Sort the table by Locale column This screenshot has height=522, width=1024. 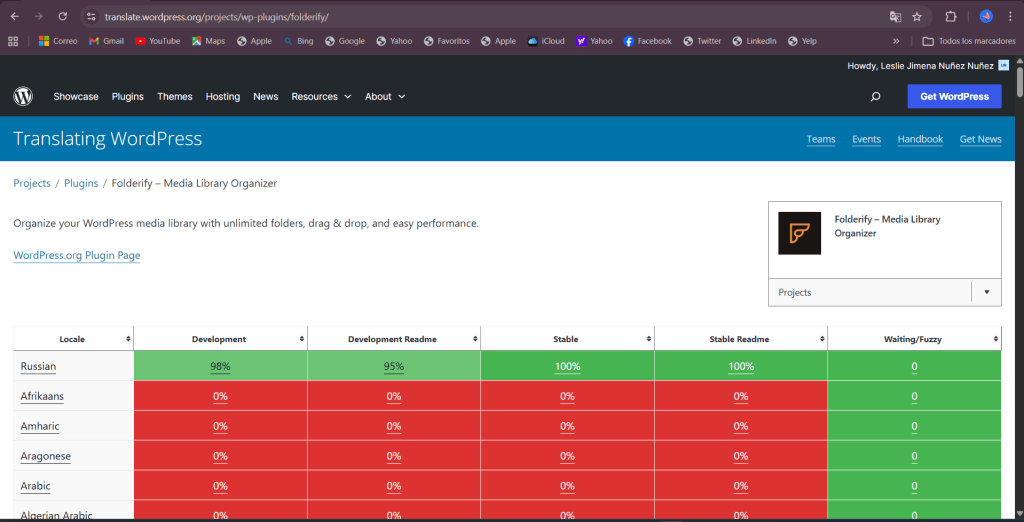click(x=73, y=339)
